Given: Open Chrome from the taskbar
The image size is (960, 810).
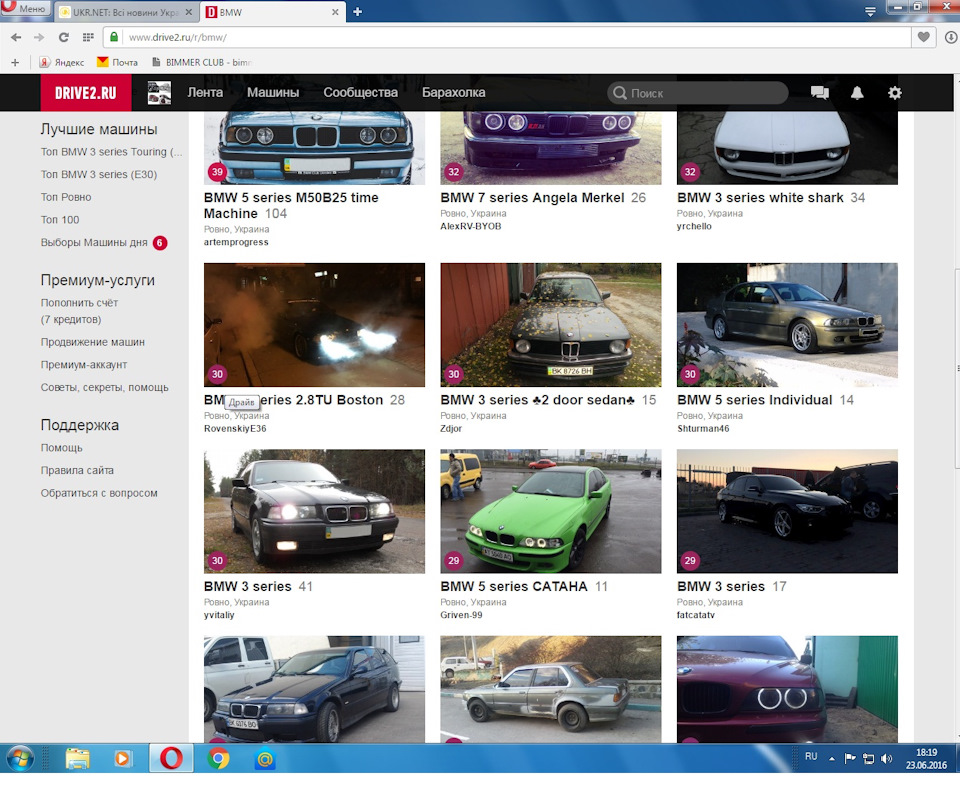Looking at the screenshot, I should point(218,759).
